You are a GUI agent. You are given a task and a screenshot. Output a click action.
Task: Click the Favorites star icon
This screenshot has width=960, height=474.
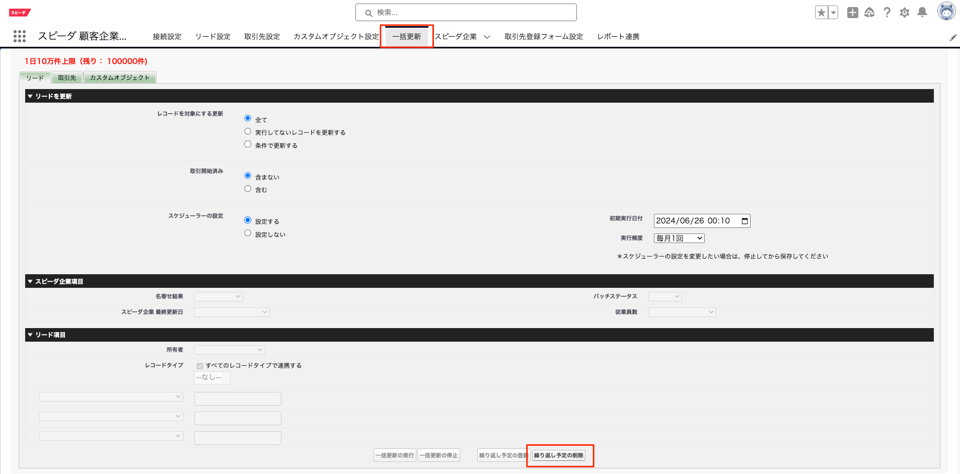[821, 13]
